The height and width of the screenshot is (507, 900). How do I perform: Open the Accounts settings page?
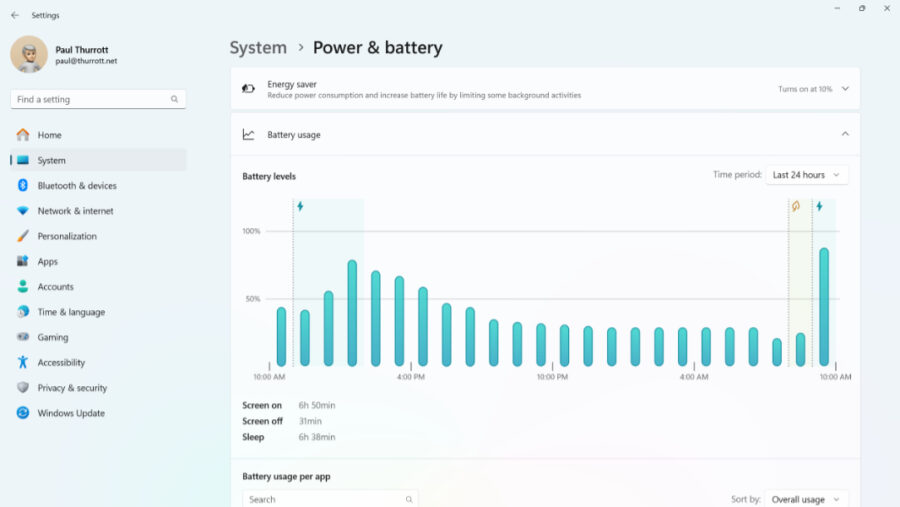pos(56,287)
